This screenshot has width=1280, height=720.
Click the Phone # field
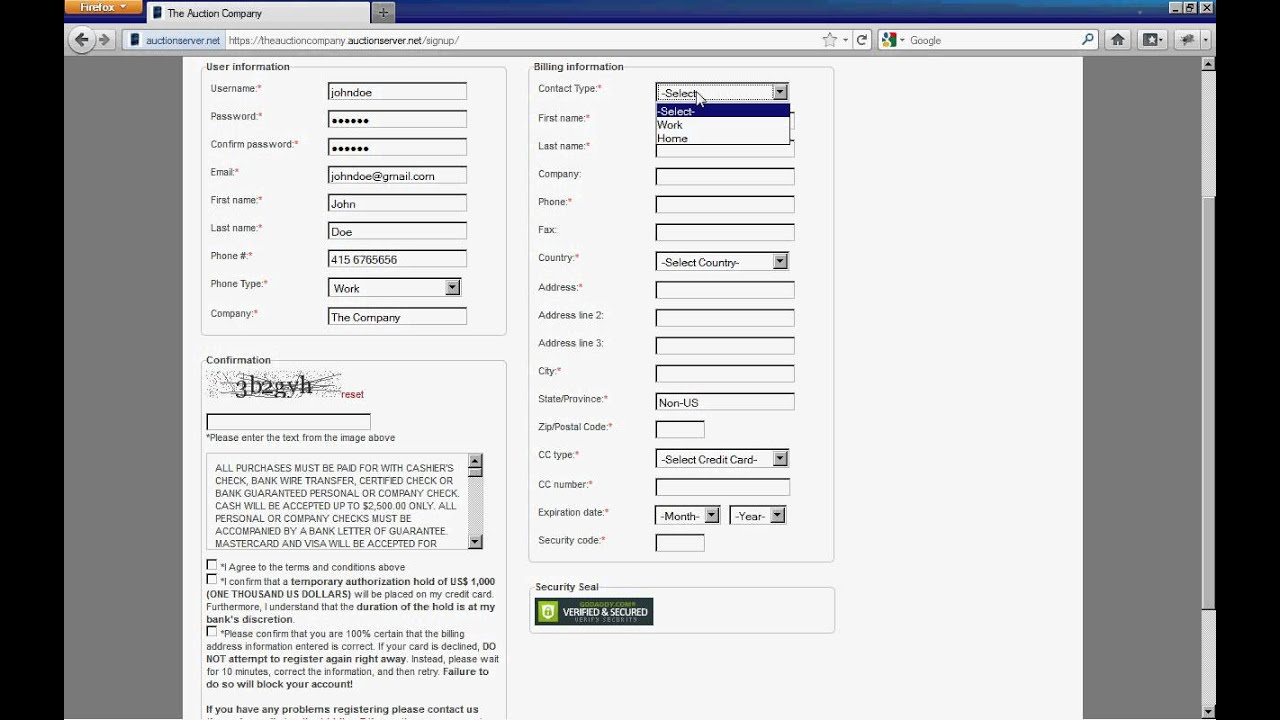[x=397, y=259]
